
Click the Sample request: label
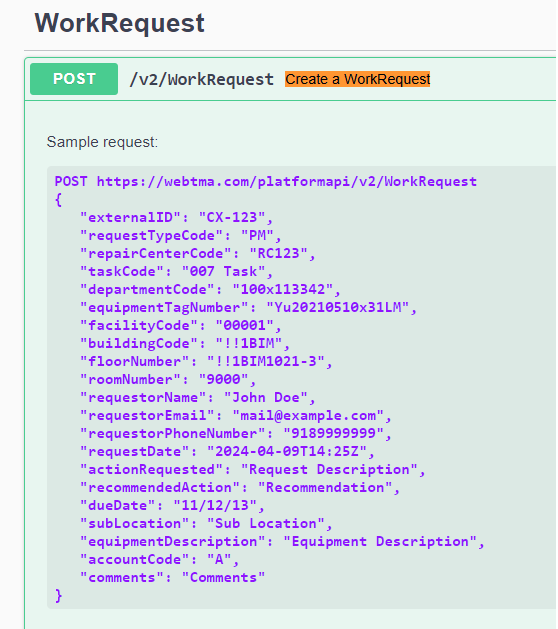pyautogui.click(x=102, y=142)
